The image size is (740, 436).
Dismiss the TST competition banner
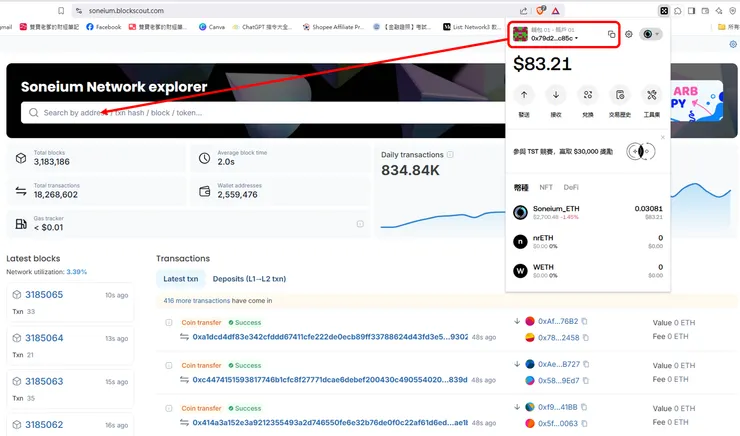663,137
